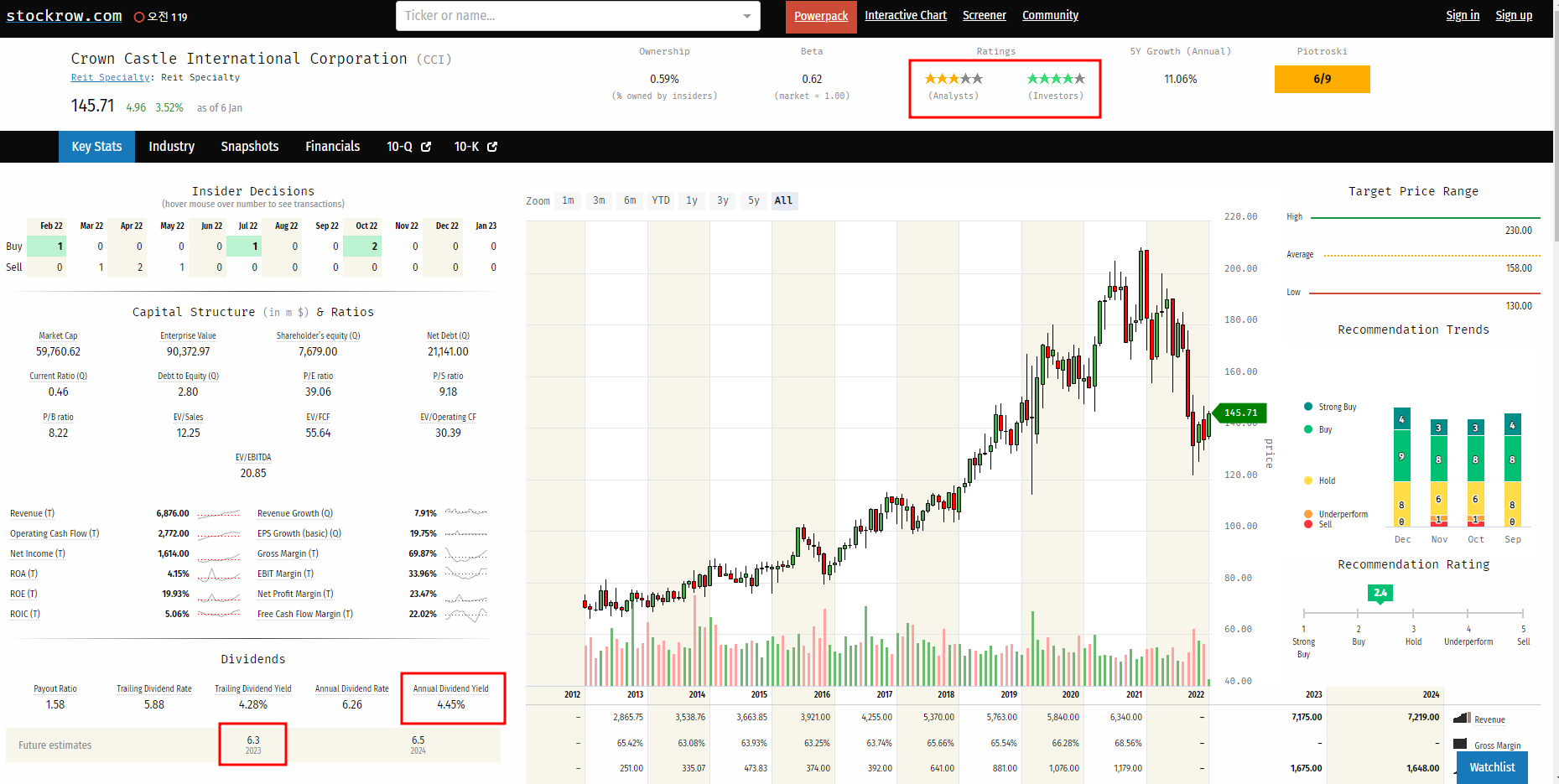The height and width of the screenshot is (784, 1559).
Task: Open the stockrow.com home logo
Action: [65, 16]
